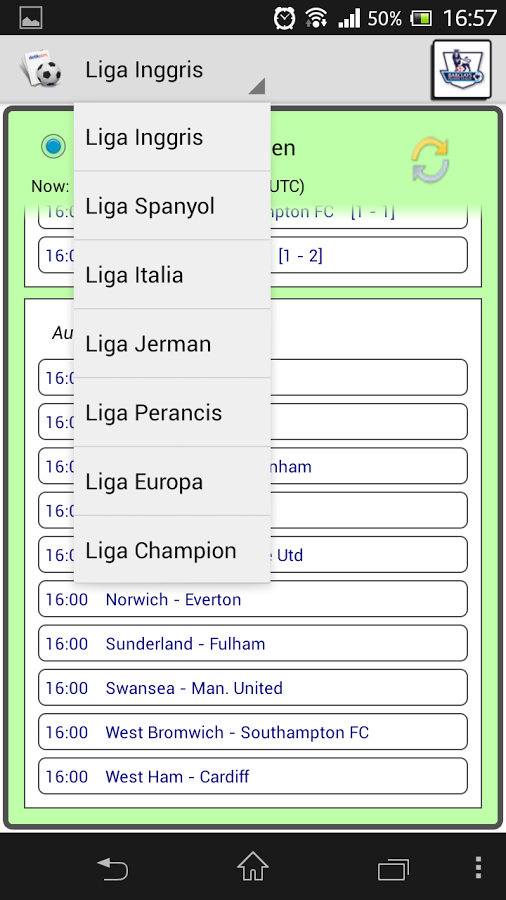Pick Liga Champion in dropdown
Viewport: 506px width, 900px height.
pyautogui.click(x=172, y=550)
